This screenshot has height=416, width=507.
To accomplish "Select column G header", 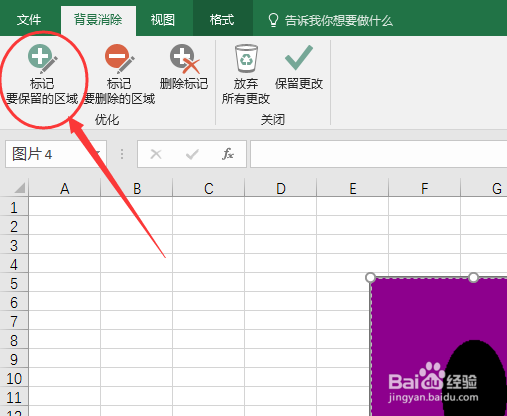I will tap(484, 188).
